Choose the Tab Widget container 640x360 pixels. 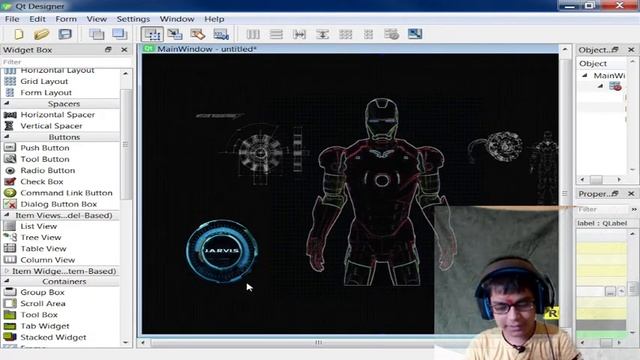click(45, 326)
